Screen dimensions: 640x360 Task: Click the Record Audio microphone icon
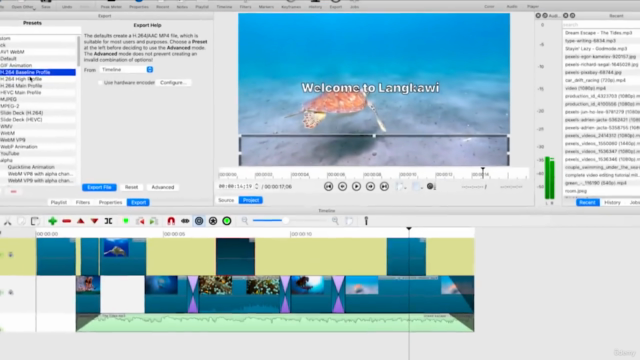[x=366, y=221]
